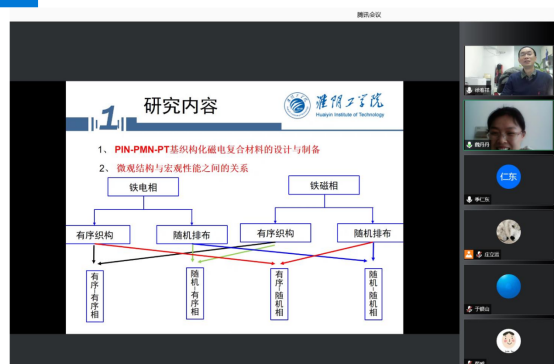Select the cartoon face avatar at the bottom
Screen dimensions: 554x364
coord(508,341)
